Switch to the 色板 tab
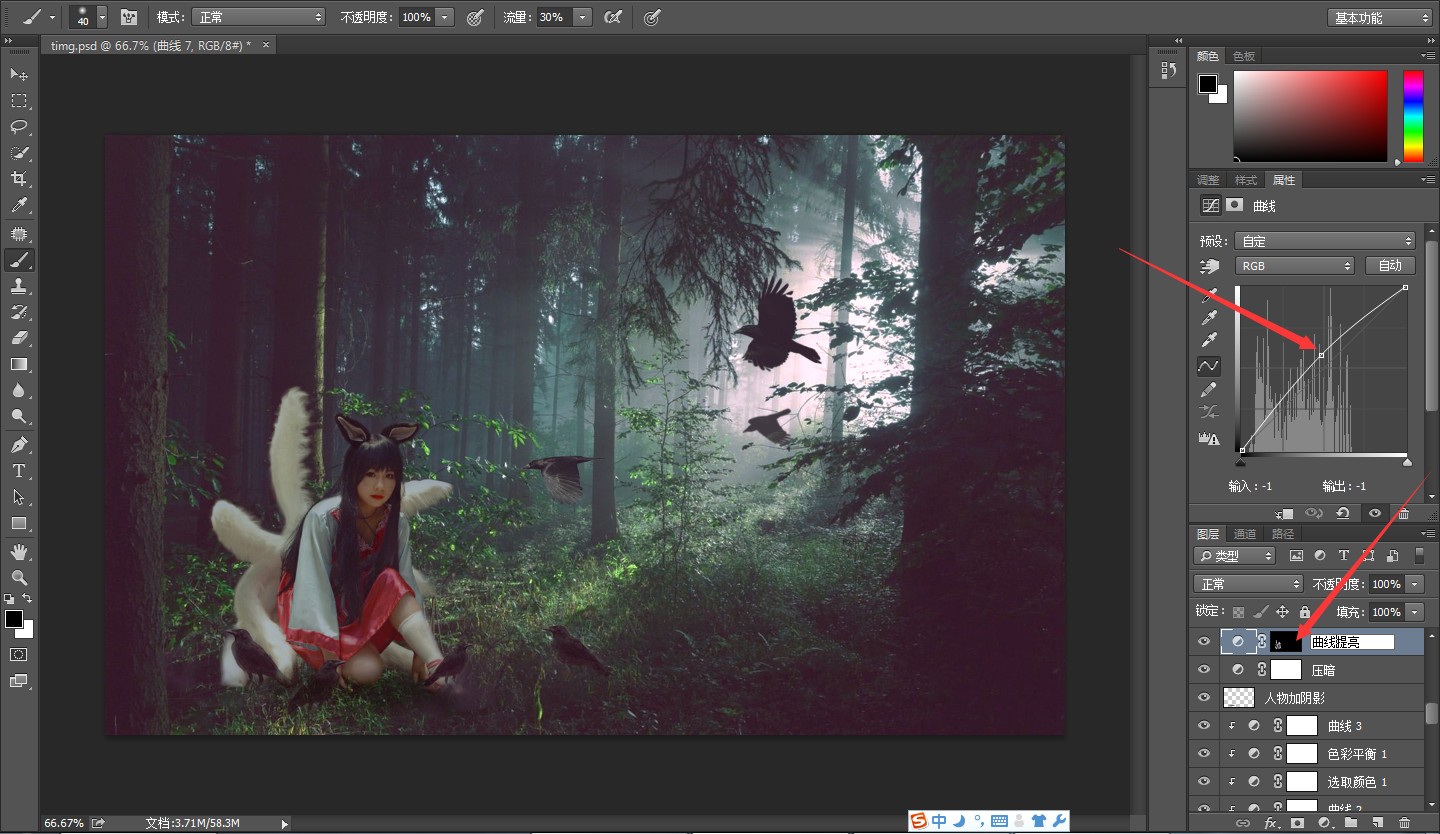 tap(1243, 56)
